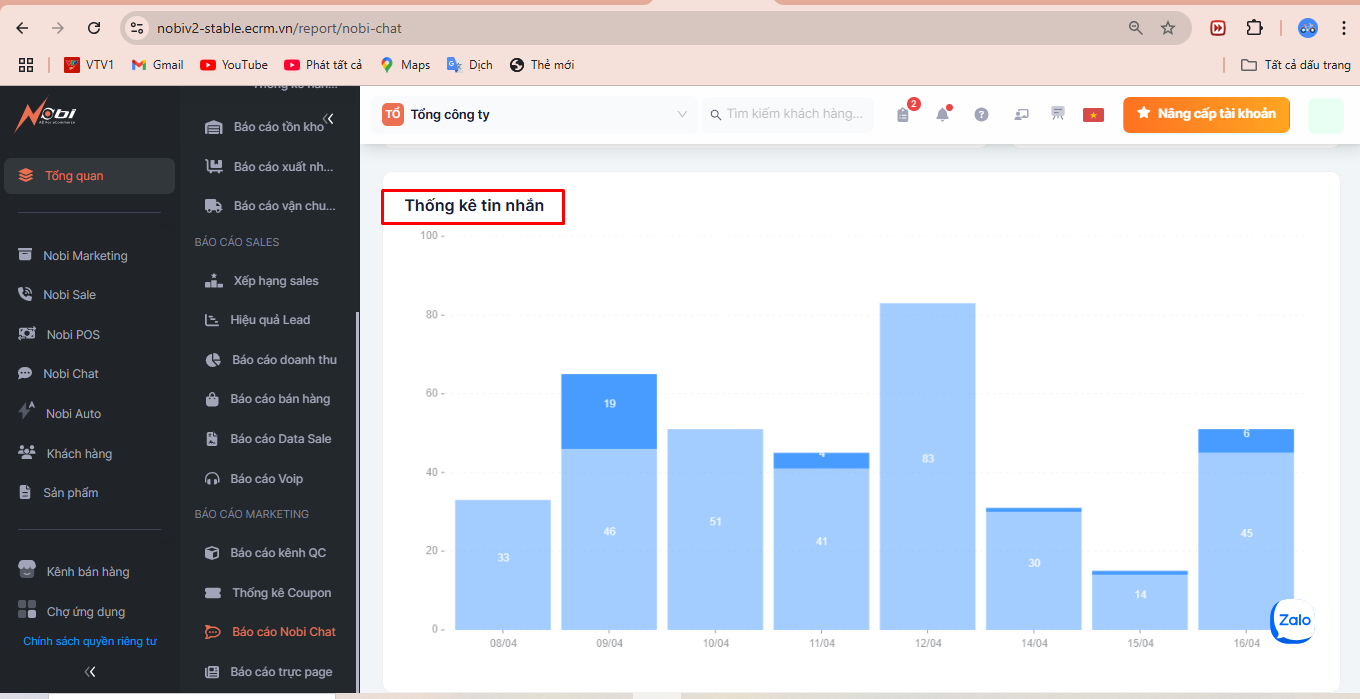Open Chính sách quyền riêng tư link
The image size is (1360, 699).
(x=90, y=642)
